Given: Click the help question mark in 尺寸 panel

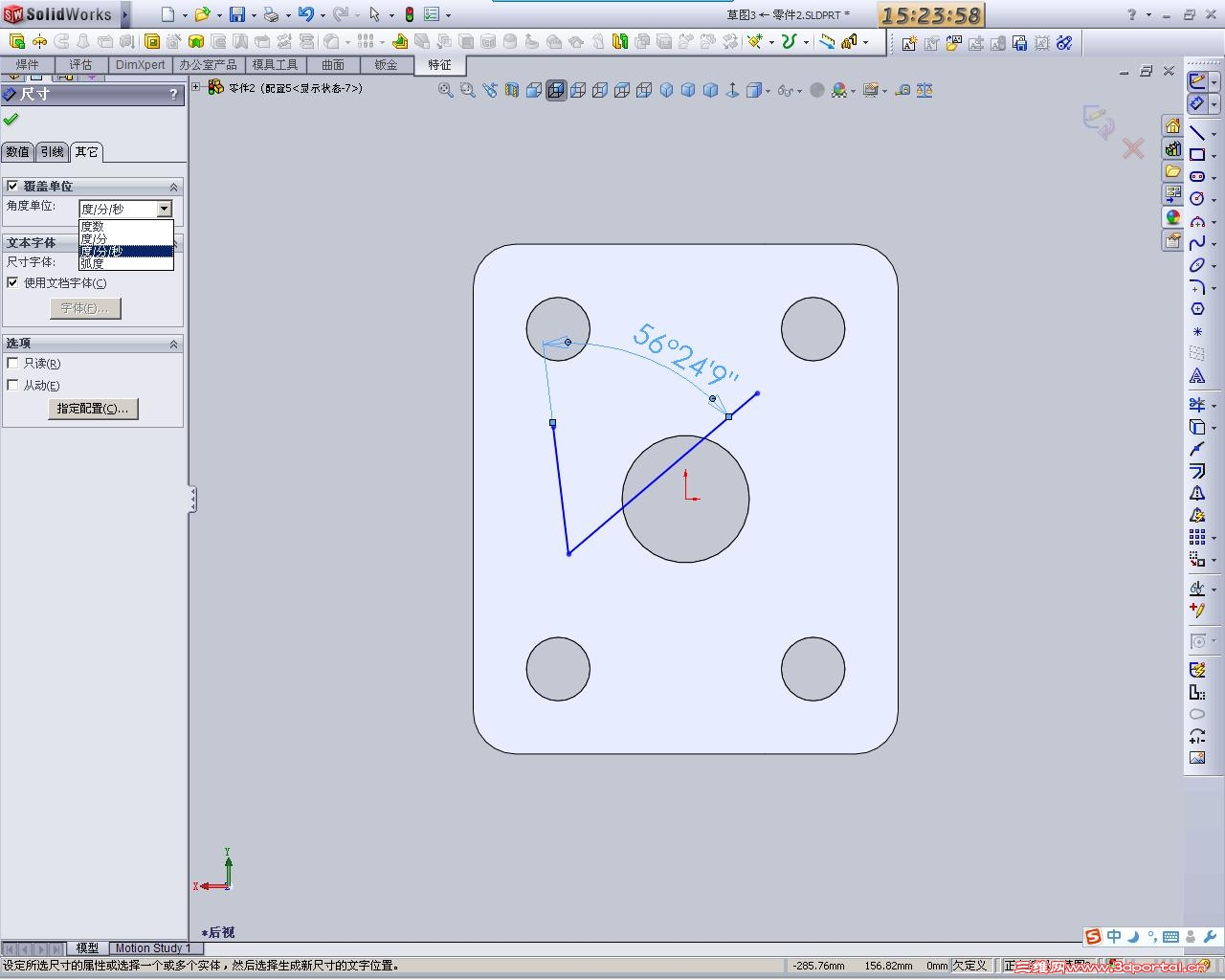Looking at the screenshot, I should coord(173,94).
